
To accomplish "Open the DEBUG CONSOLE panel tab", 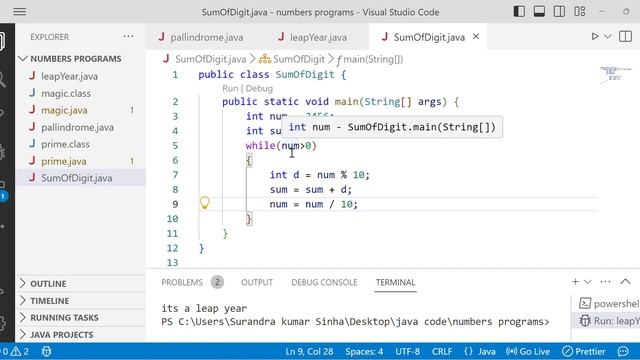I will [x=324, y=282].
